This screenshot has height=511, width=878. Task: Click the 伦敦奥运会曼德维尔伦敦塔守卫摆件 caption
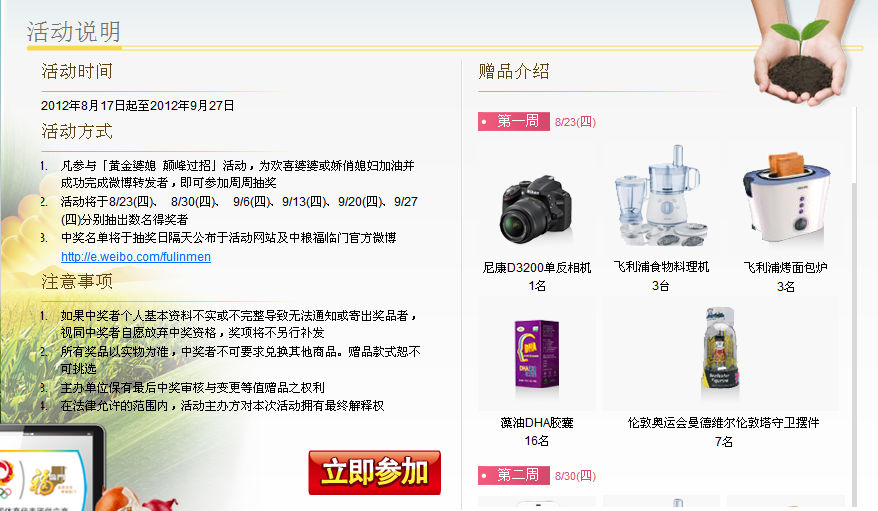[723, 423]
